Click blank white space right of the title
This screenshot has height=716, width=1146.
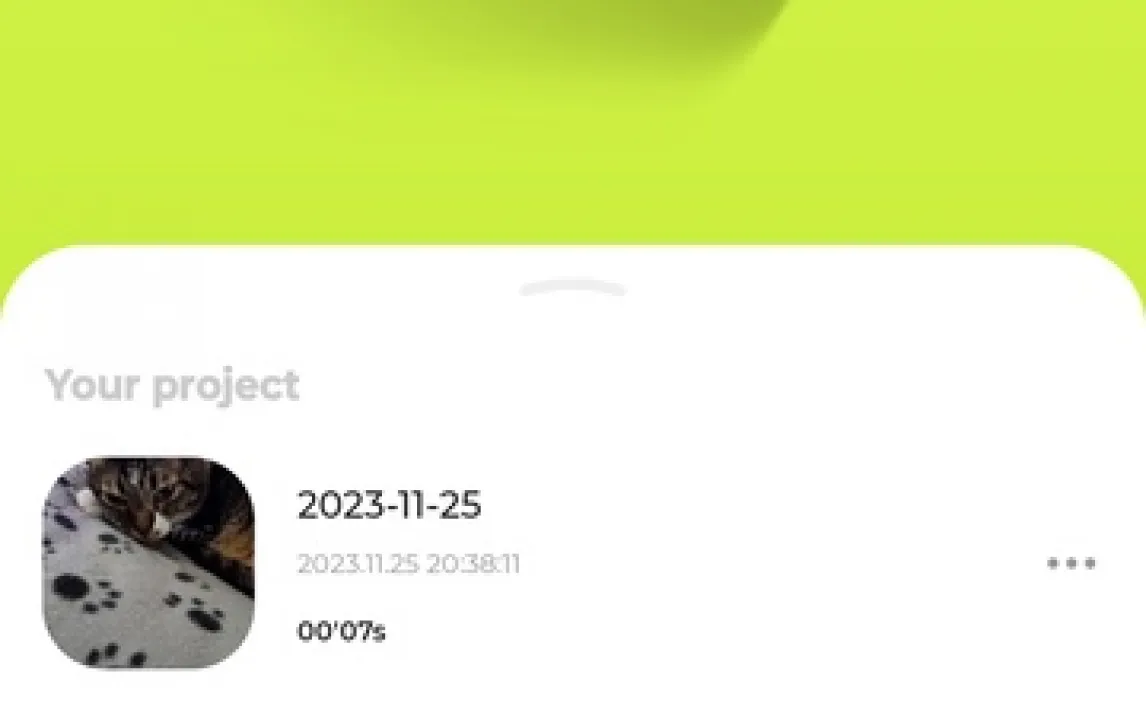(x=760, y=505)
